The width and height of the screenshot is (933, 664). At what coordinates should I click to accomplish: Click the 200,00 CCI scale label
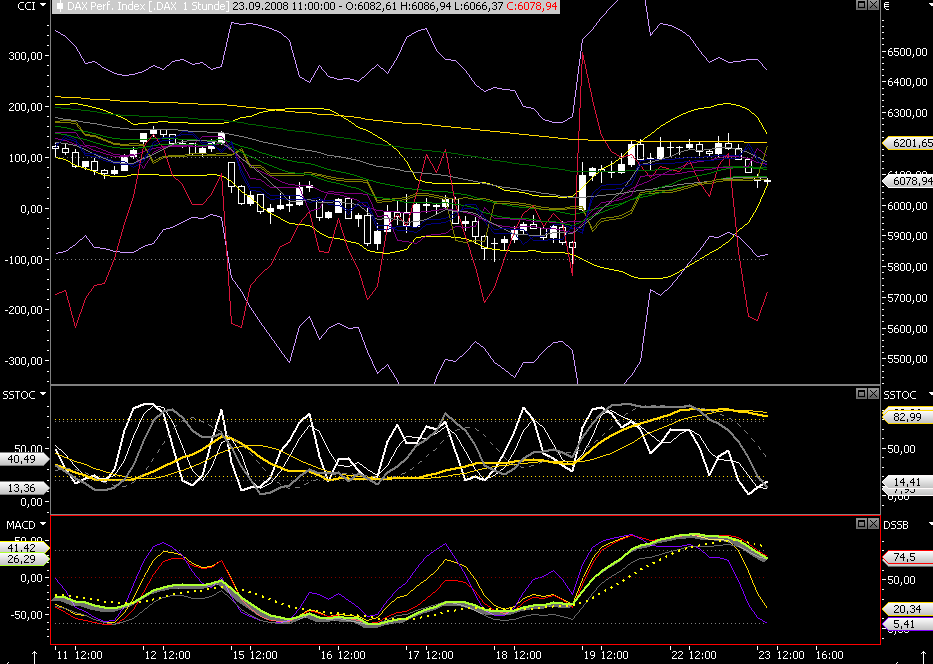click(x=26, y=107)
